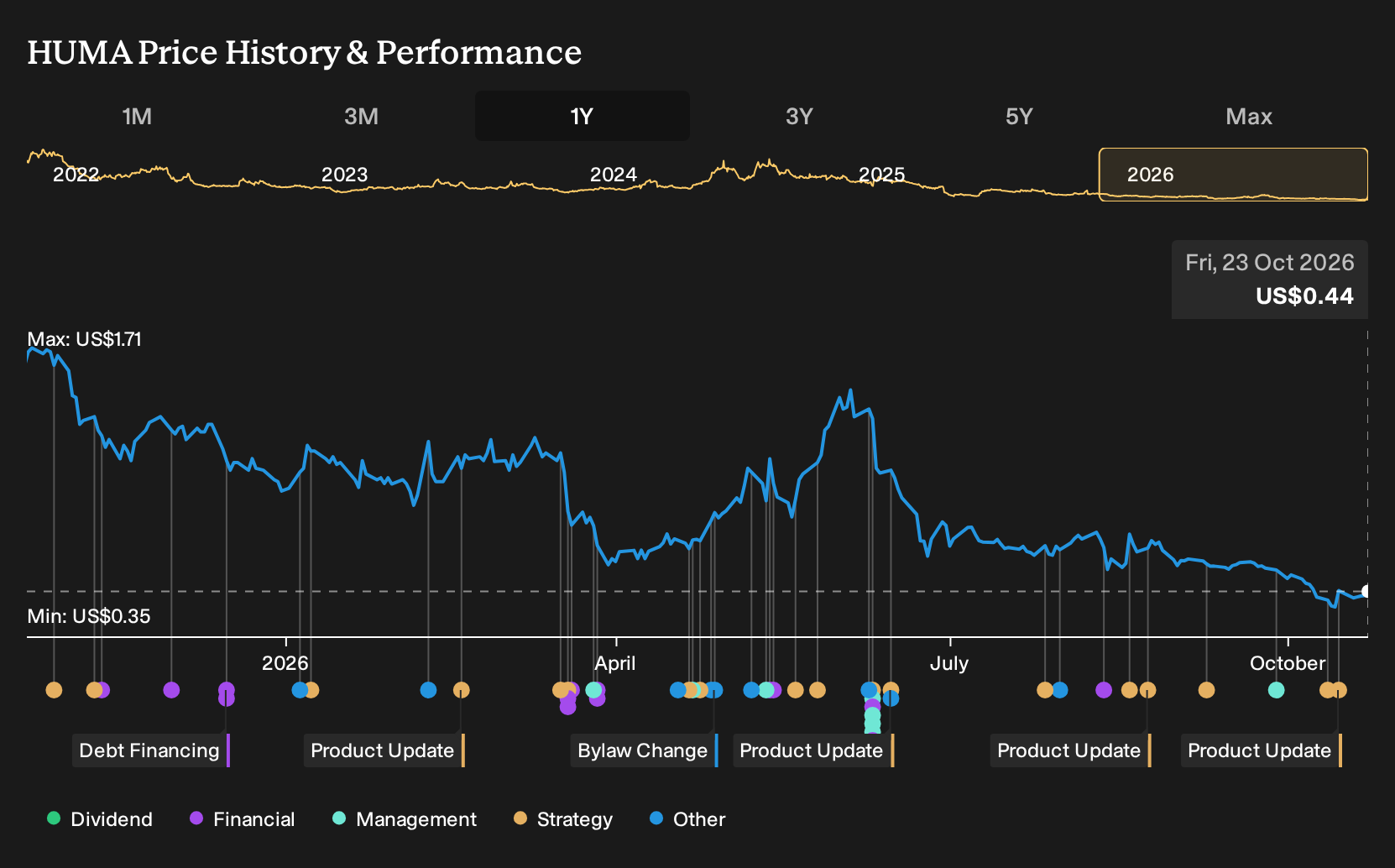Screen dimensions: 1395x868
Task: Switch to the 5Y time range
Action: tap(1019, 116)
